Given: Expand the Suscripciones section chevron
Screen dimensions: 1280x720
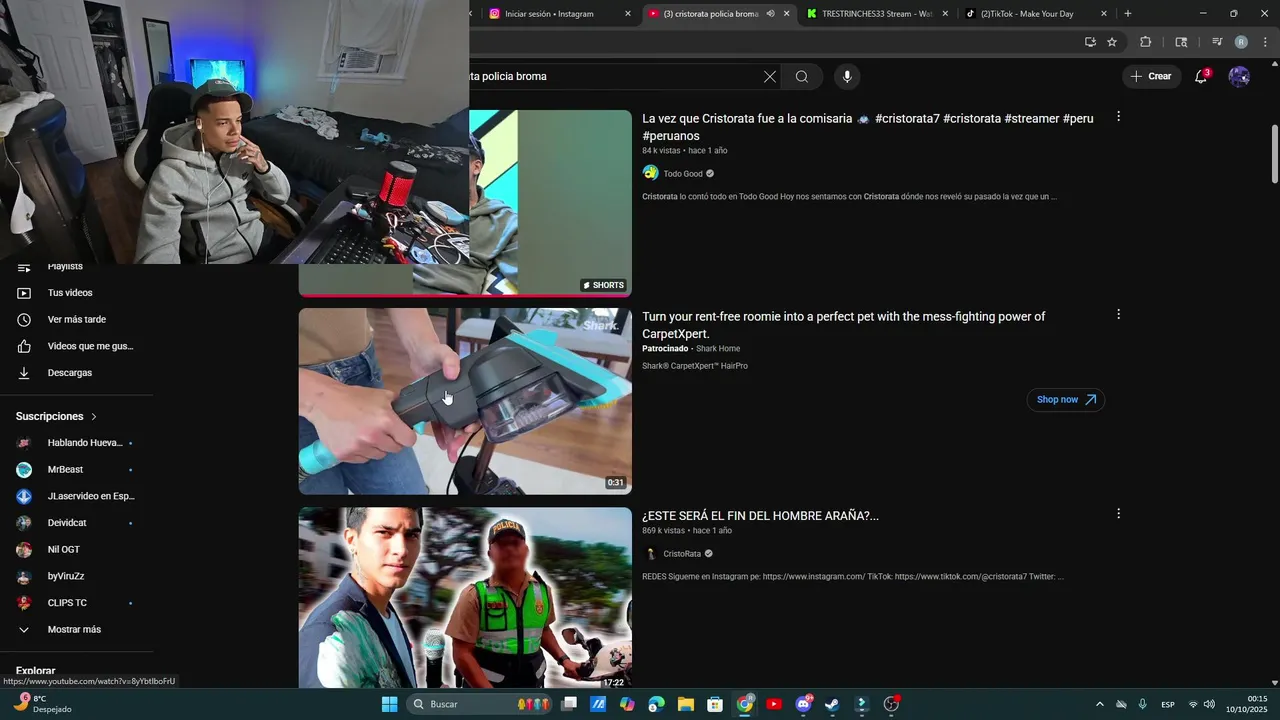Looking at the screenshot, I should pos(94,416).
